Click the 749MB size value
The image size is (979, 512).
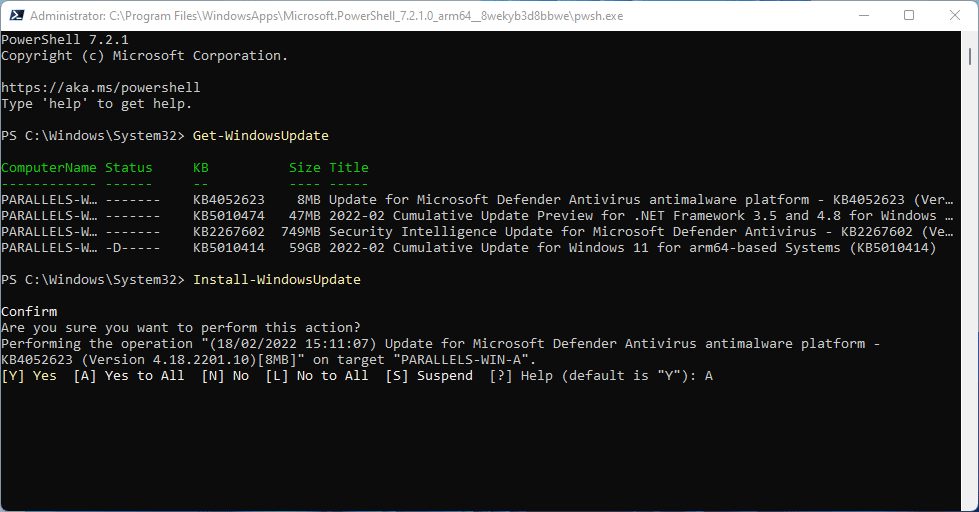pyautogui.click(x=301, y=232)
